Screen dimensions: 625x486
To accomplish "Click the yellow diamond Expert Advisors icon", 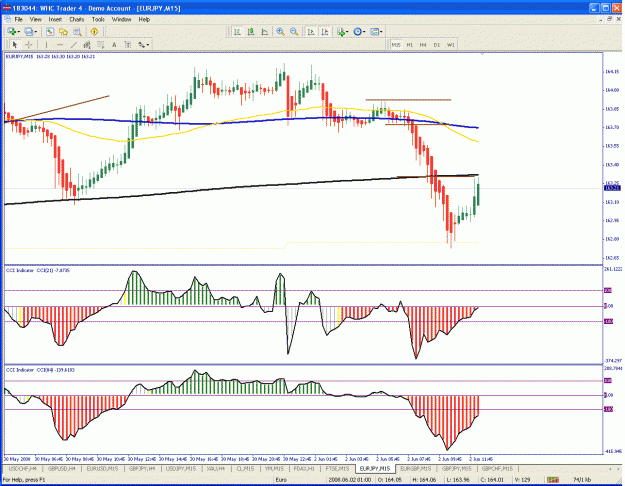I will click(x=94, y=31).
